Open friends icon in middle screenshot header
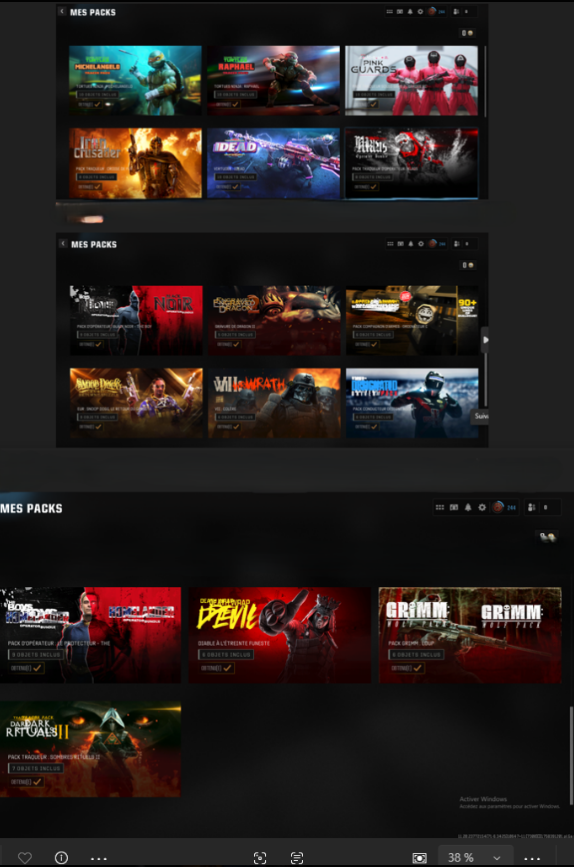The width and height of the screenshot is (574, 867). click(x=457, y=243)
